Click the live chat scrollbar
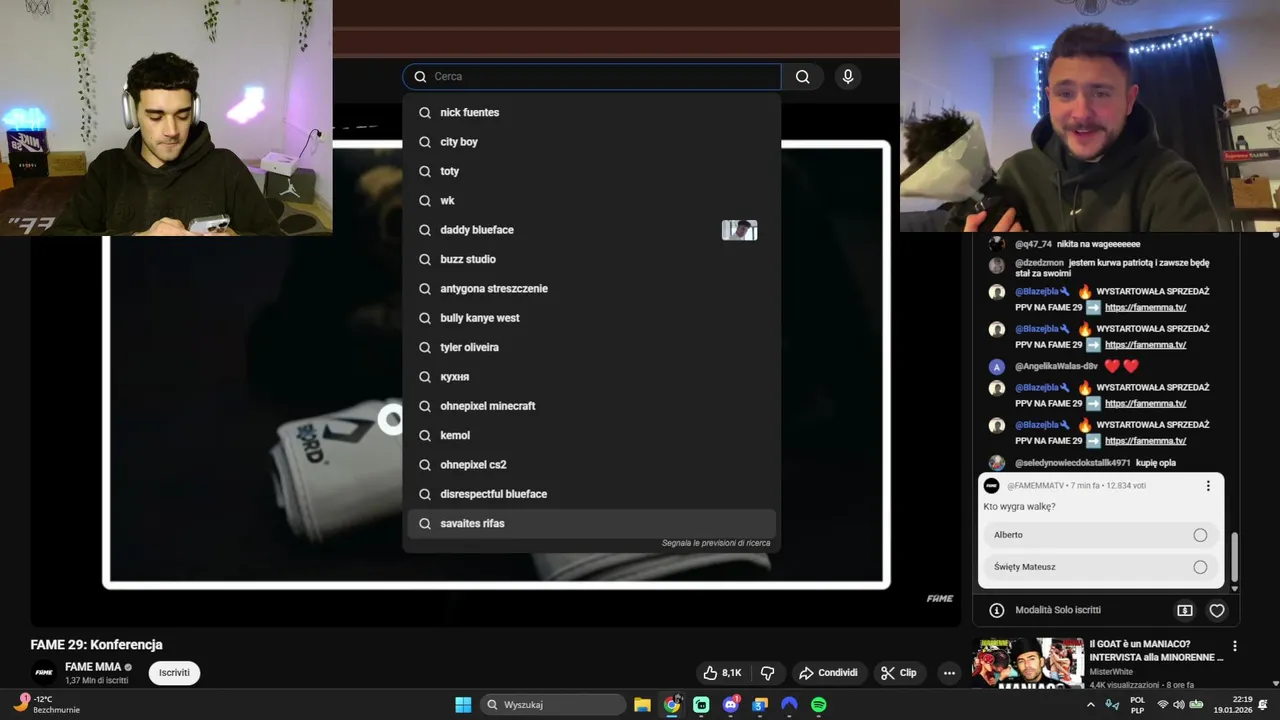The height and width of the screenshot is (720, 1280). pos(1234,555)
